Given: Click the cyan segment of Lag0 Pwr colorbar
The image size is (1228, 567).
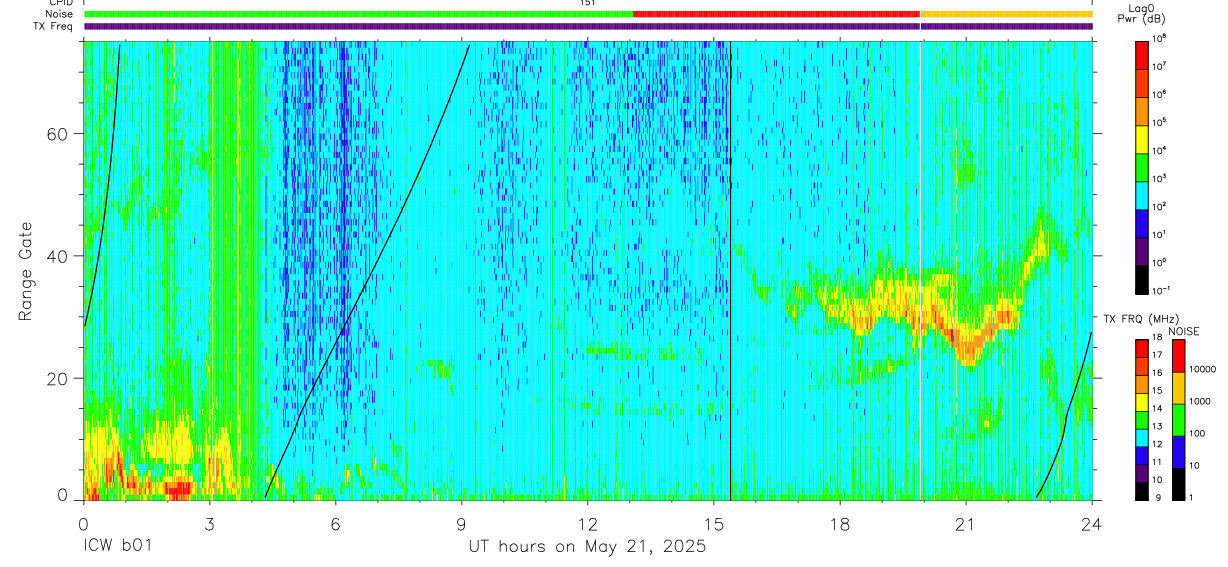Looking at the screenshot, I should coord(1143,194).
